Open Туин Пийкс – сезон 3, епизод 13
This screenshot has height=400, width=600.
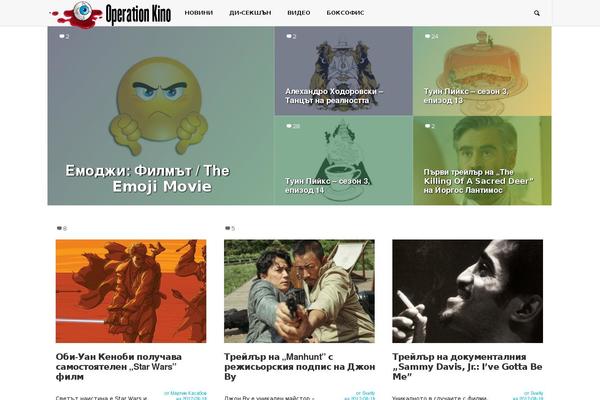point(466,96)
